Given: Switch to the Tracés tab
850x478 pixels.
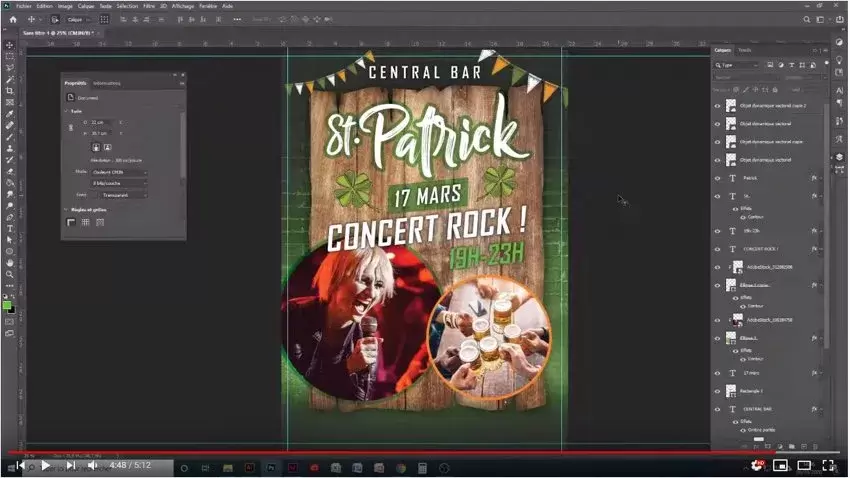Looking at the screenshot, I should [745, 50].
